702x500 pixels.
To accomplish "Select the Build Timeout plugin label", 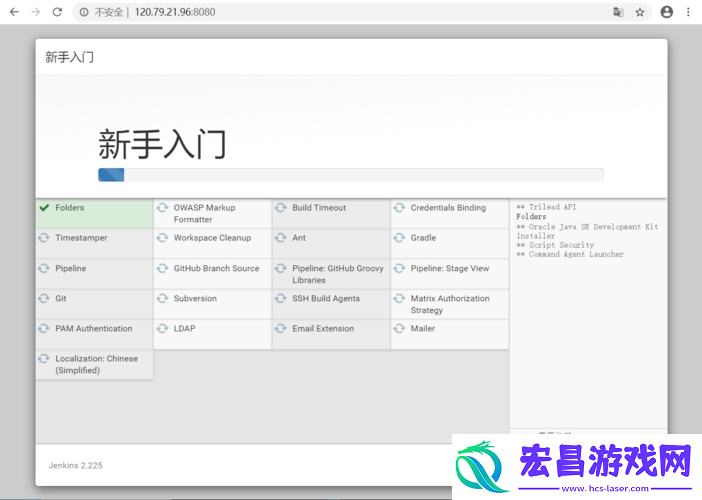I will coord(319,208).
